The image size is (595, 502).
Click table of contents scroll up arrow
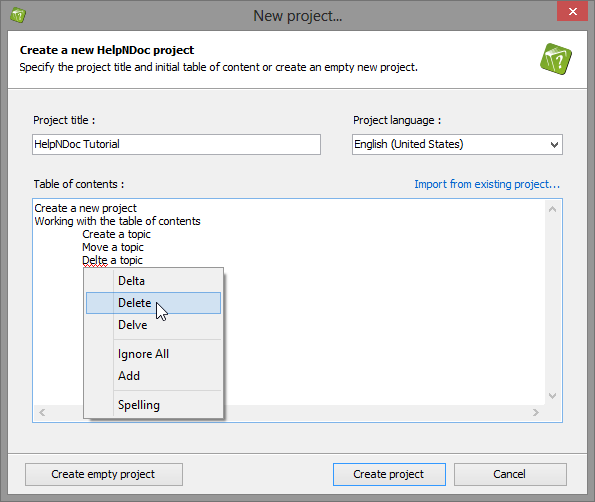552,209
